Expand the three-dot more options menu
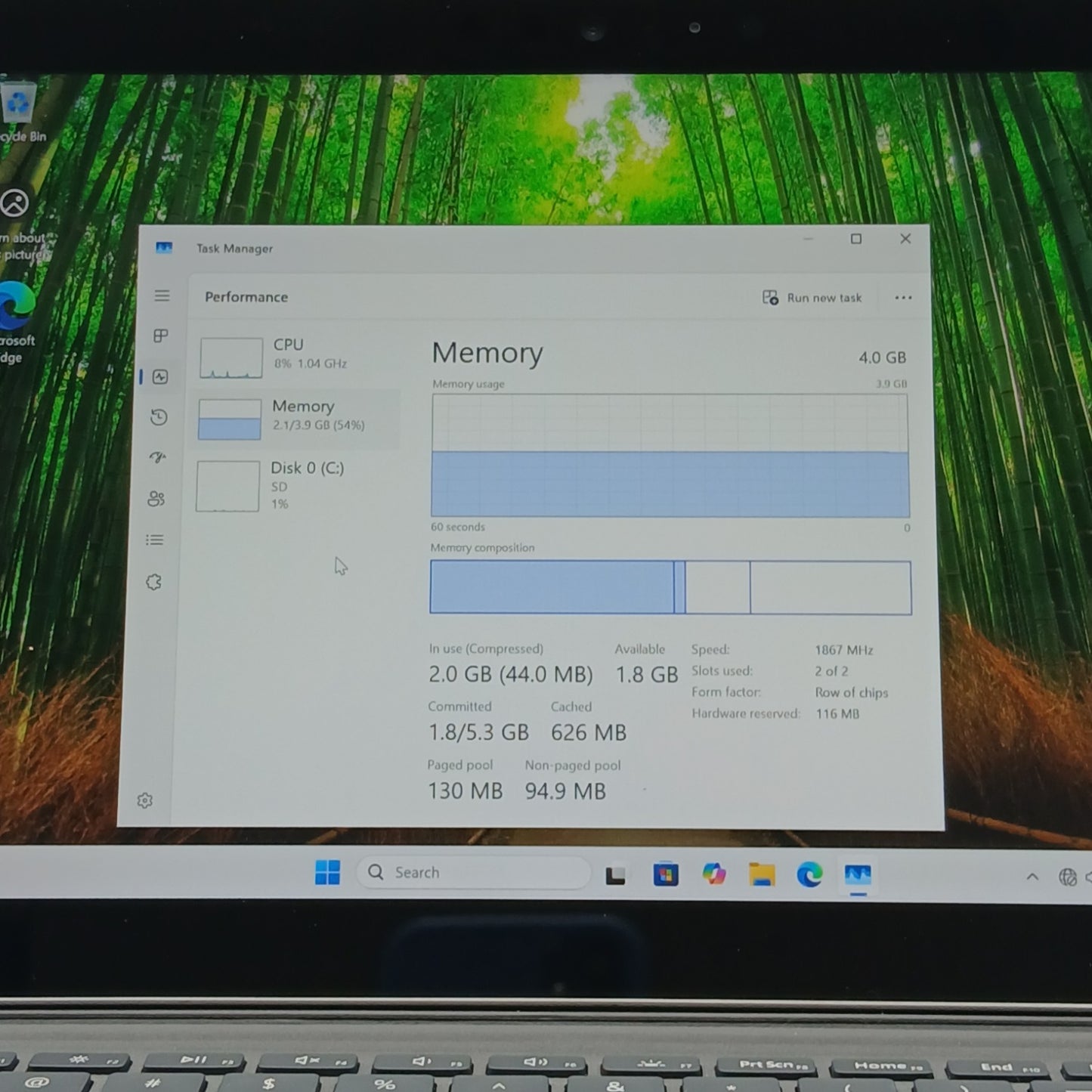The width and height of the screenshot is (1092, 1092). pyautogui.click(x=903, y=298)
